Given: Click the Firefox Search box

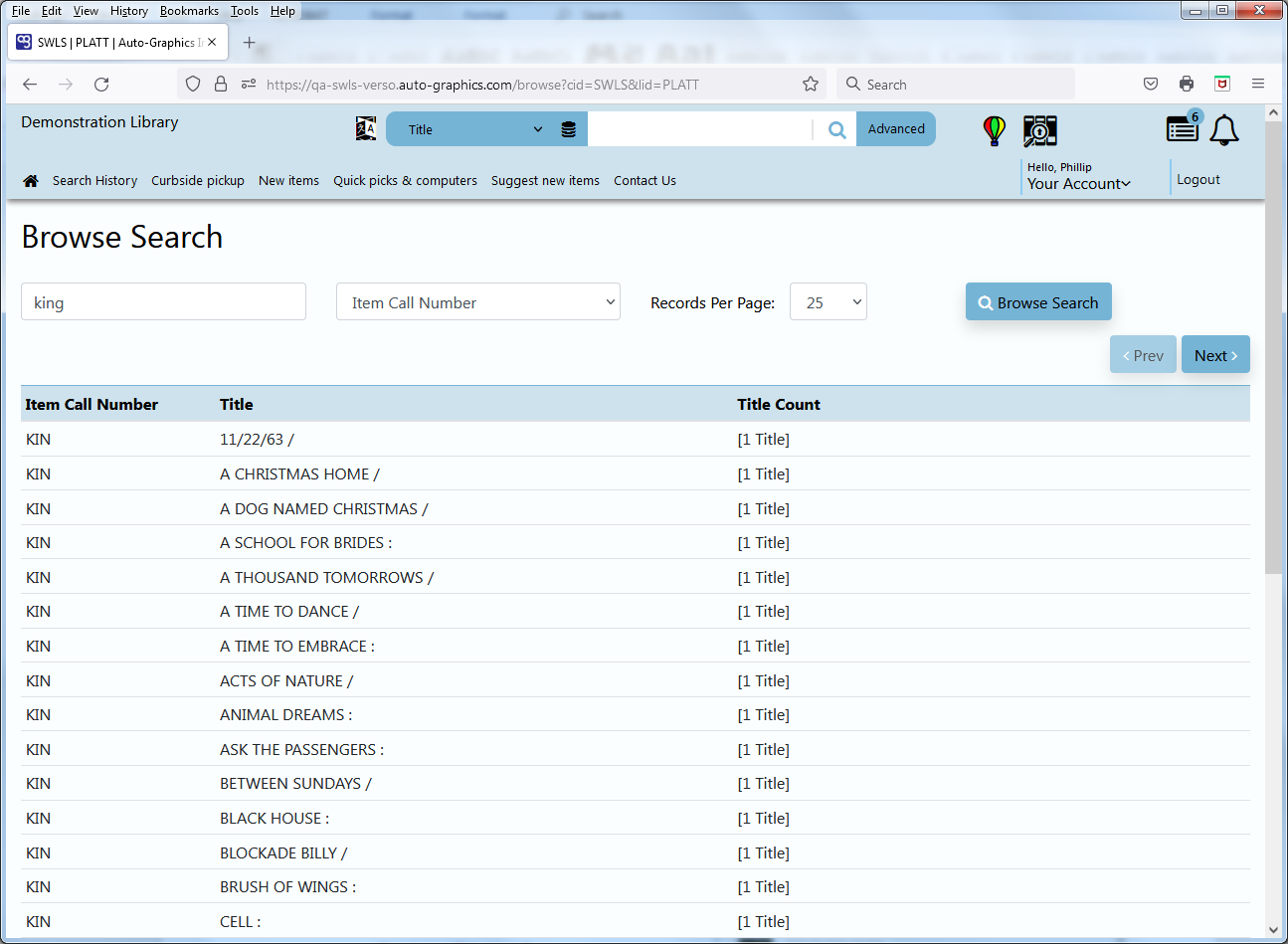Looking at the screenshot, I should (x=956, y=85).
